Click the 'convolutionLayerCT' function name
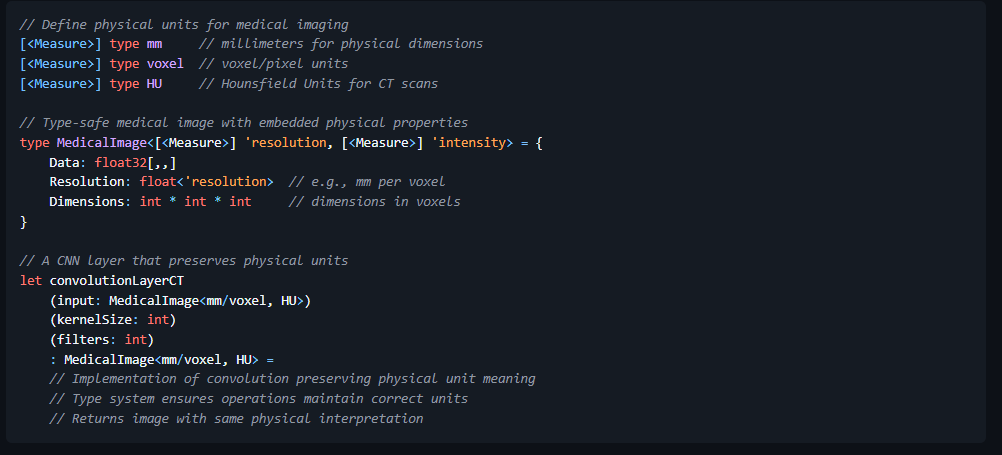This screenshot has width=1002, height=455. pyautogui.click(x=117, y=281)
